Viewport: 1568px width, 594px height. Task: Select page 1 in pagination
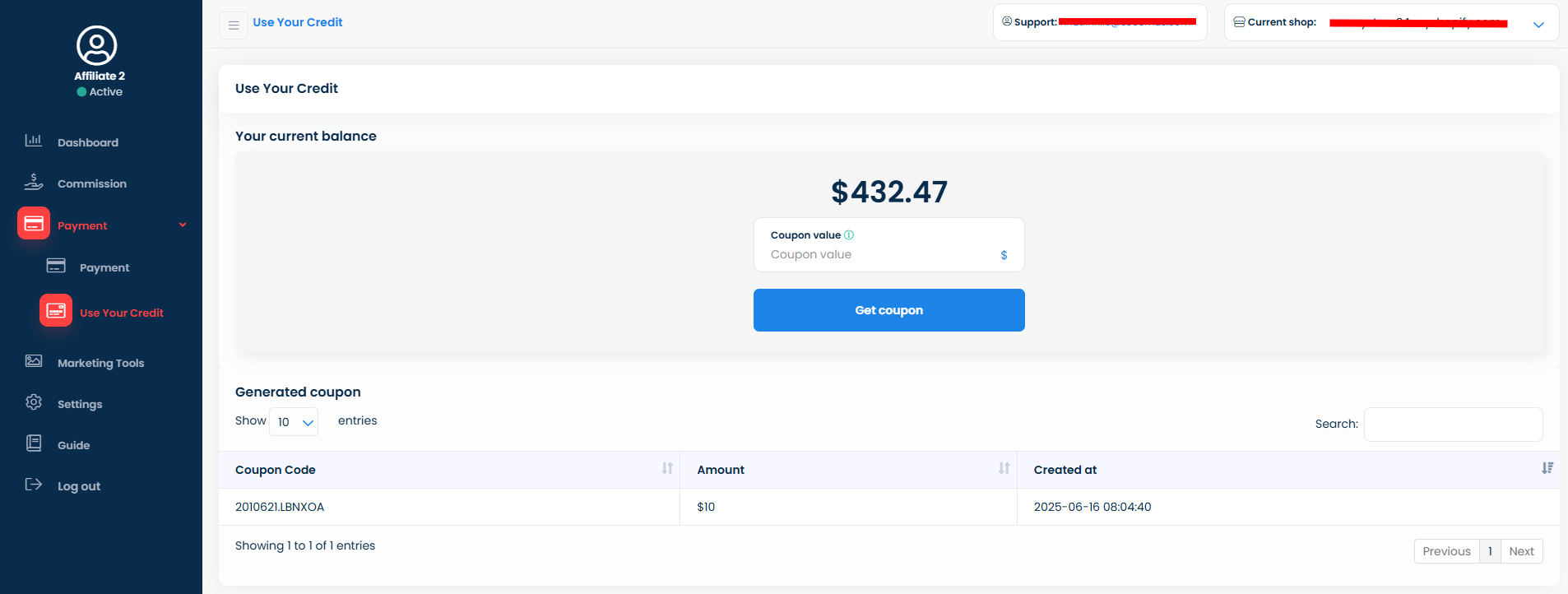coord(1490,551)
